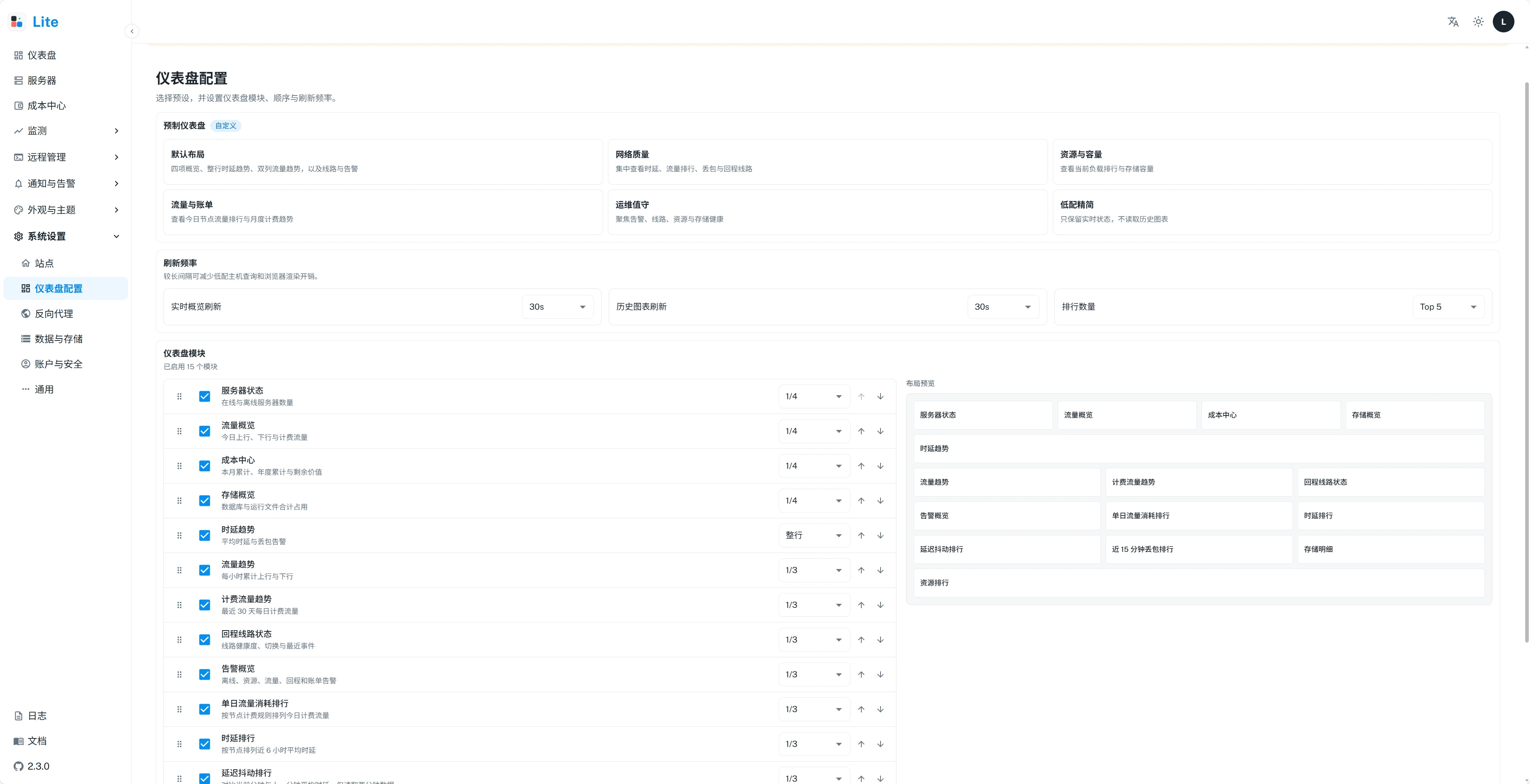Screen dimensions: 1530x784
Task: Move 流量概览 module down
Action: tap(880, 431)
